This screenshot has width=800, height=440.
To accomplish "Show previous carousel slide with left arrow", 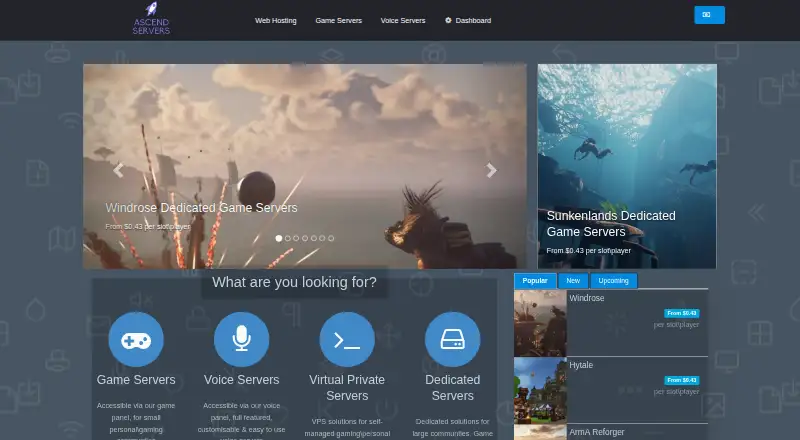I will pos(118,170).
